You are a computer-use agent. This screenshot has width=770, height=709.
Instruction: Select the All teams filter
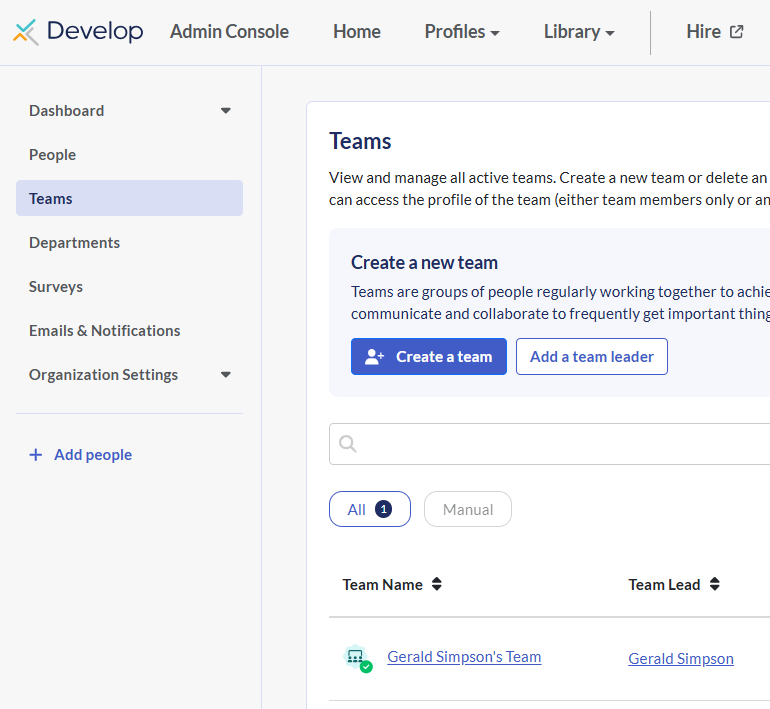[x=369, y=509]
